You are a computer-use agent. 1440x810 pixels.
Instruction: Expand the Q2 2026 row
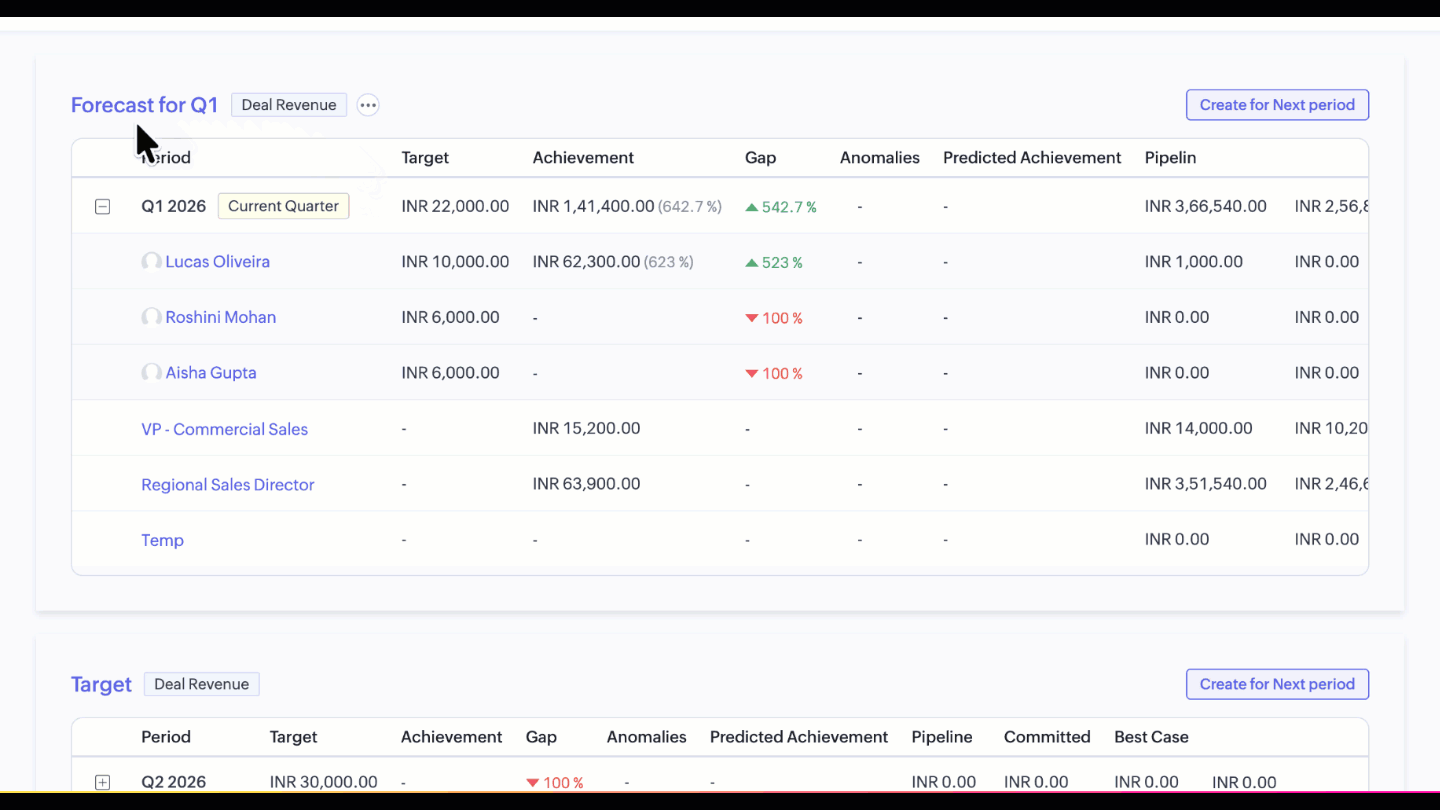click(x=102, y=783)
